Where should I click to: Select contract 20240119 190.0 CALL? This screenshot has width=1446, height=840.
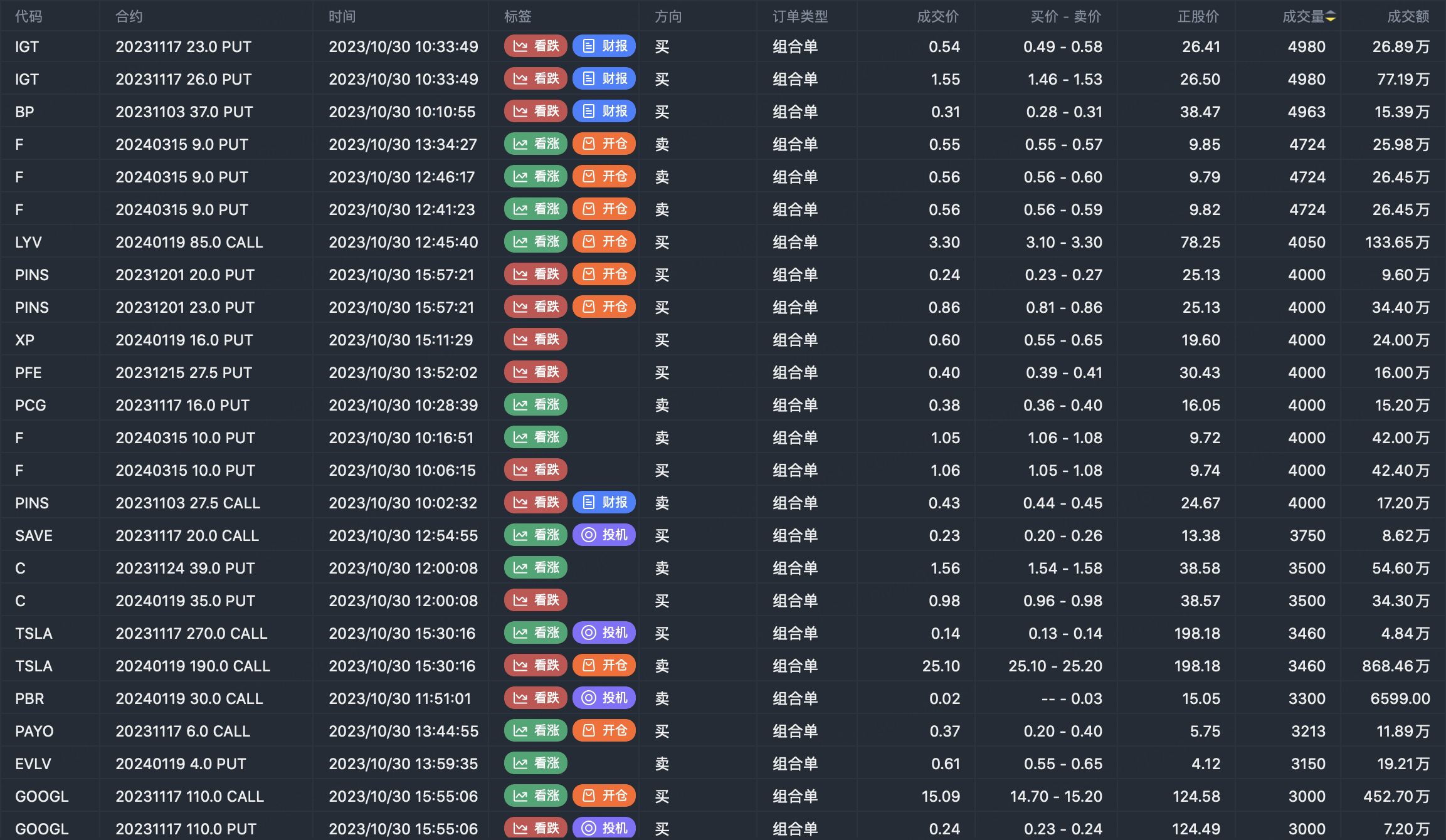click(193, 666)
